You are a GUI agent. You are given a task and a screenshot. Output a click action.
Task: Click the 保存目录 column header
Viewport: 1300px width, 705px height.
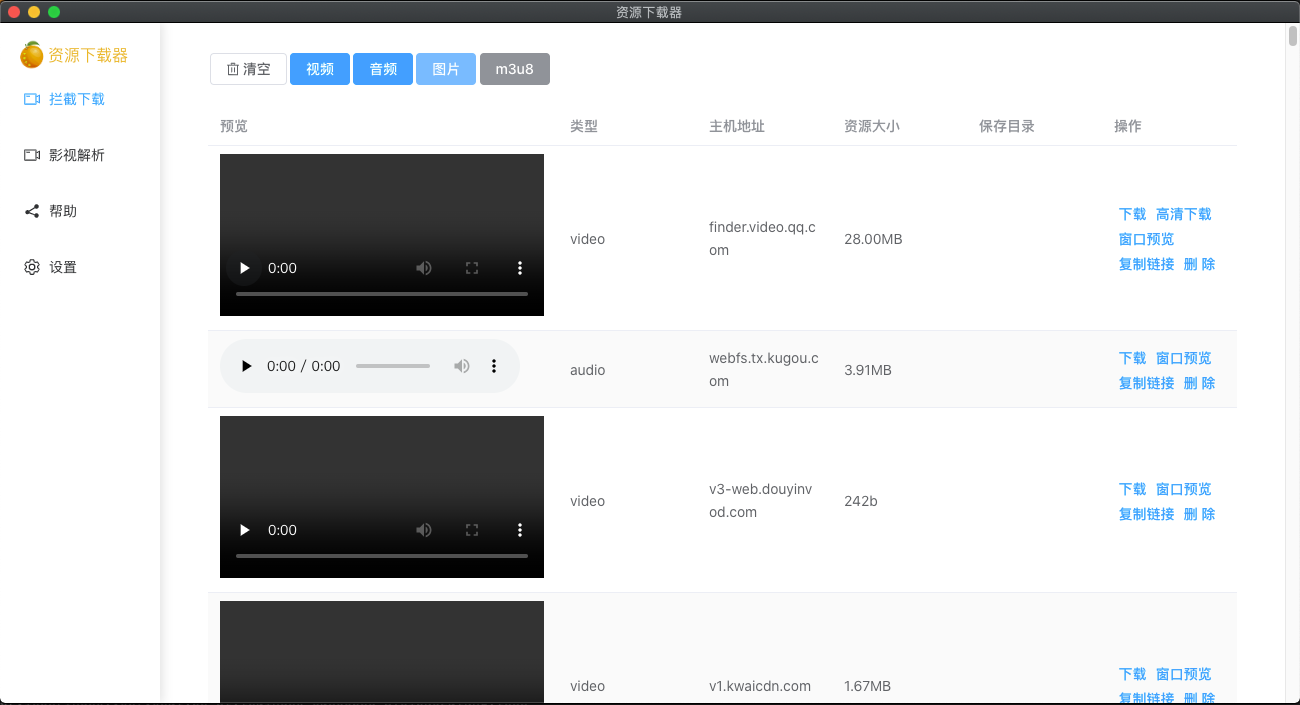(1007, 126)
